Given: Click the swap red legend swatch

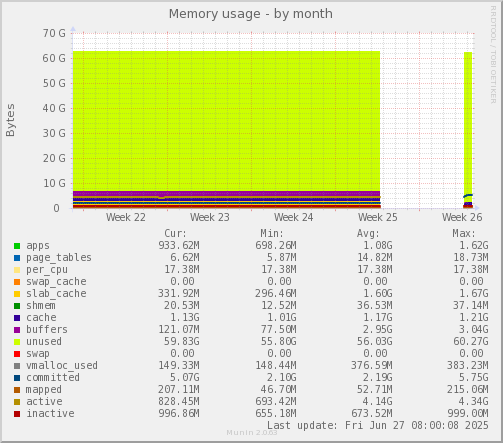Looking at the screenshot, I should [x=17, y=354].
